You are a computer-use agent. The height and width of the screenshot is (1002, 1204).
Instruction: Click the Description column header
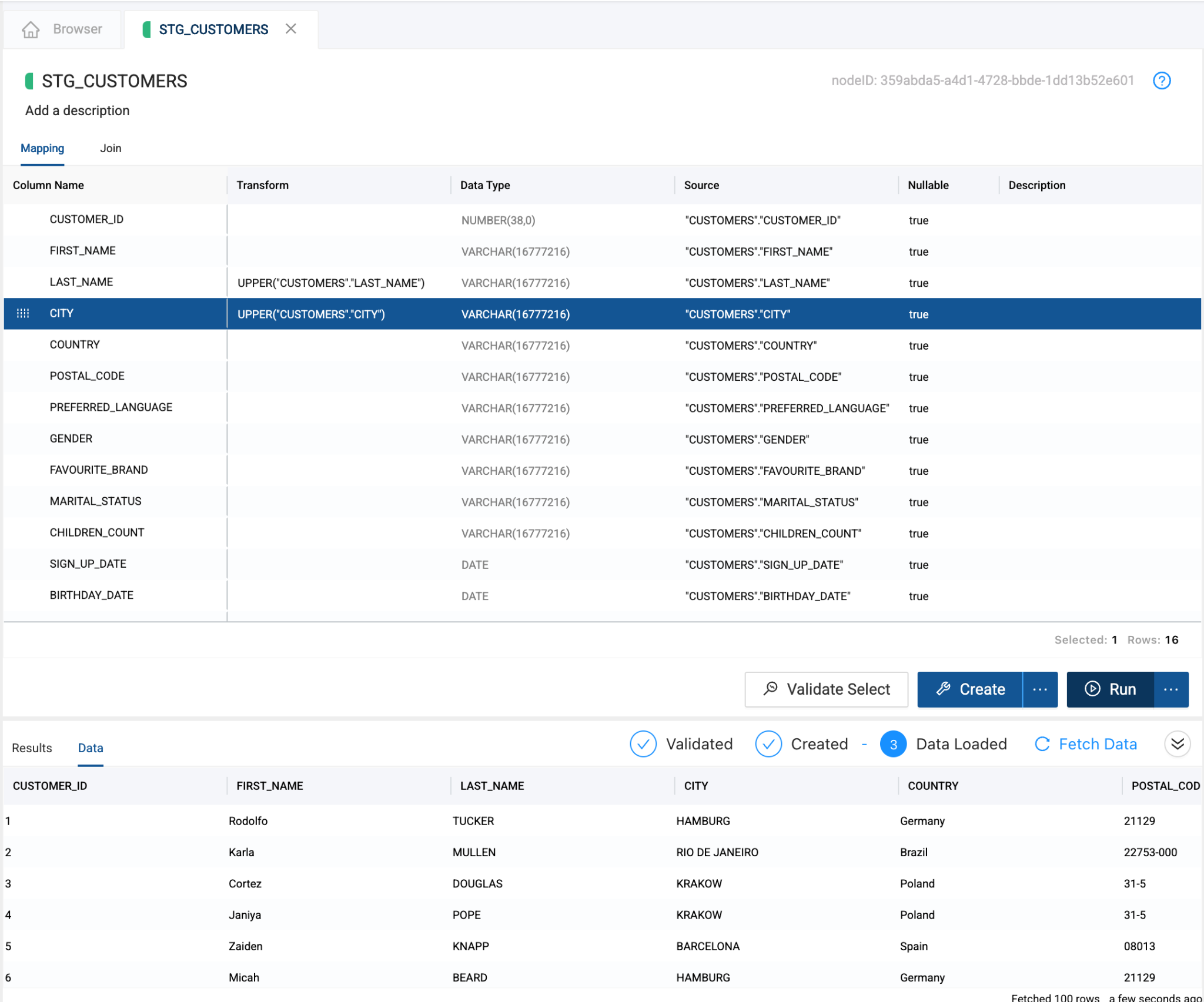point(1036,185)
